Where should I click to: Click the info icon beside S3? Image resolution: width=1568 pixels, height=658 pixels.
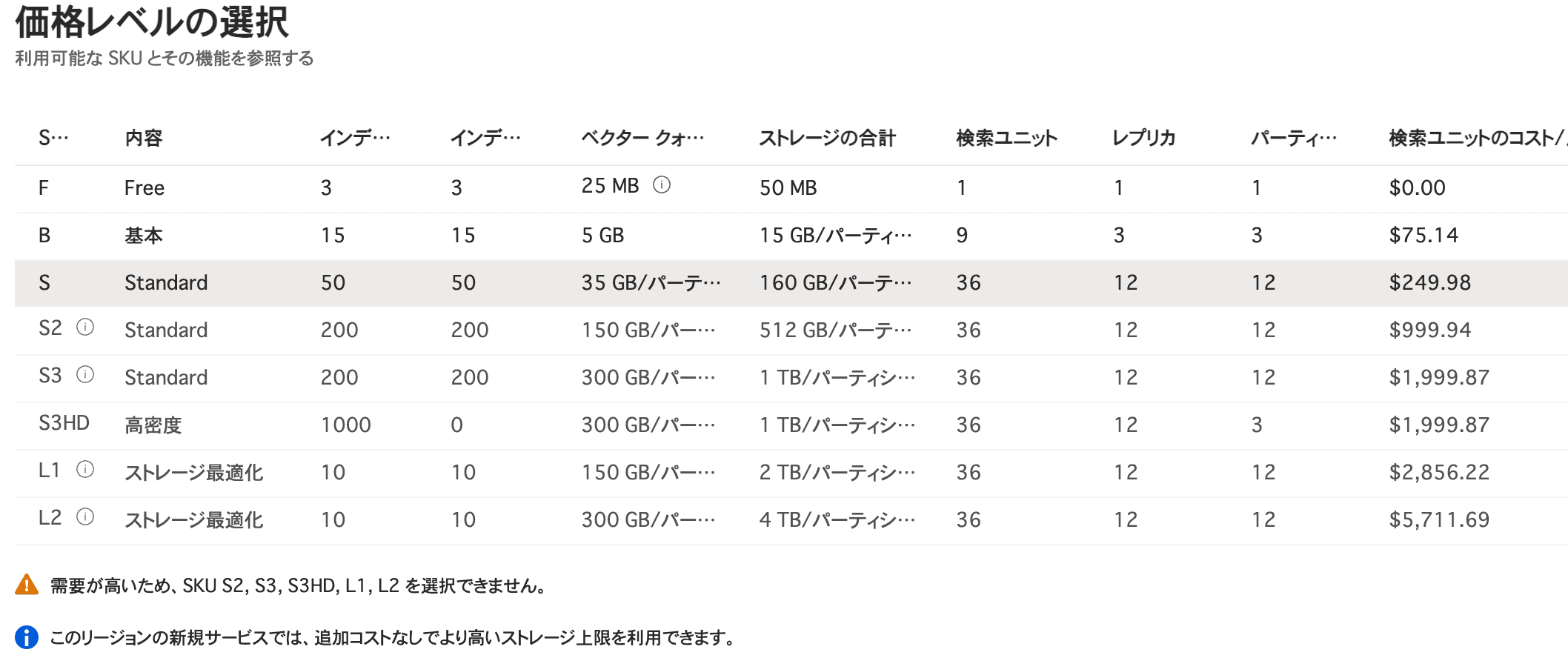[85, 375]
